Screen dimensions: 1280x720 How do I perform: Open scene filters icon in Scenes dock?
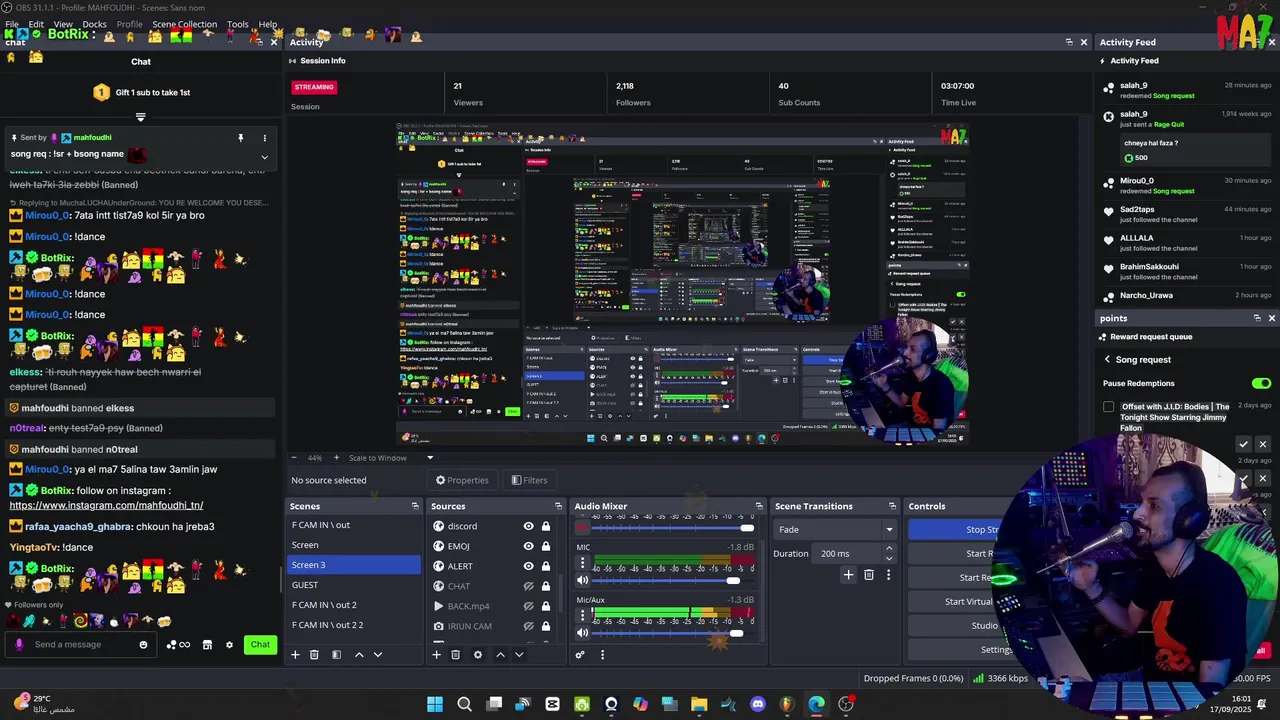pos(336,655)
